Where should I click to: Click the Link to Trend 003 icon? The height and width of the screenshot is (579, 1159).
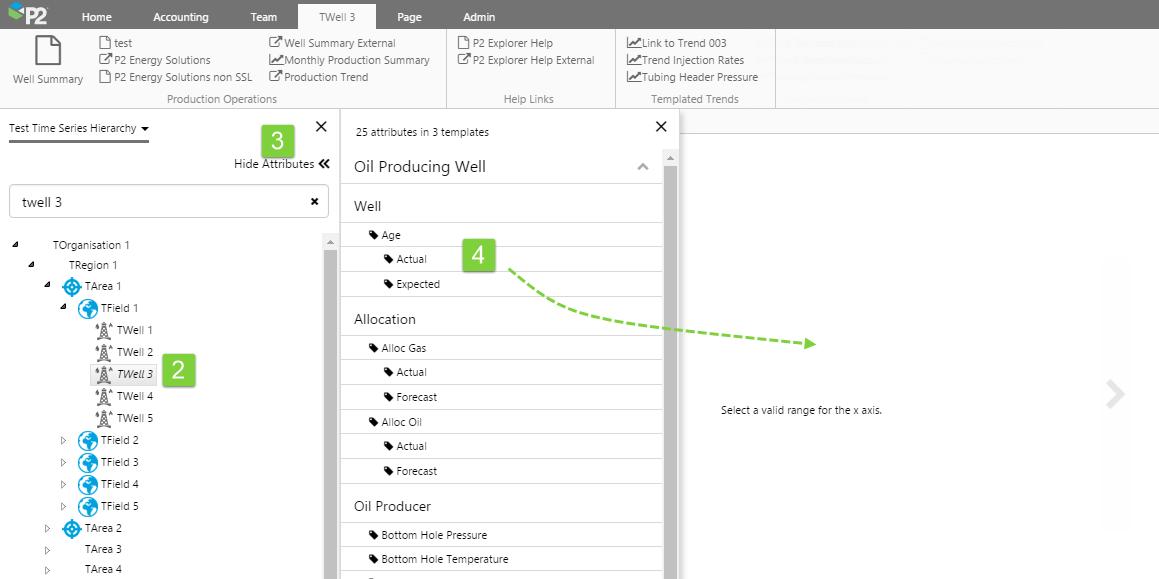click(634, 43)
